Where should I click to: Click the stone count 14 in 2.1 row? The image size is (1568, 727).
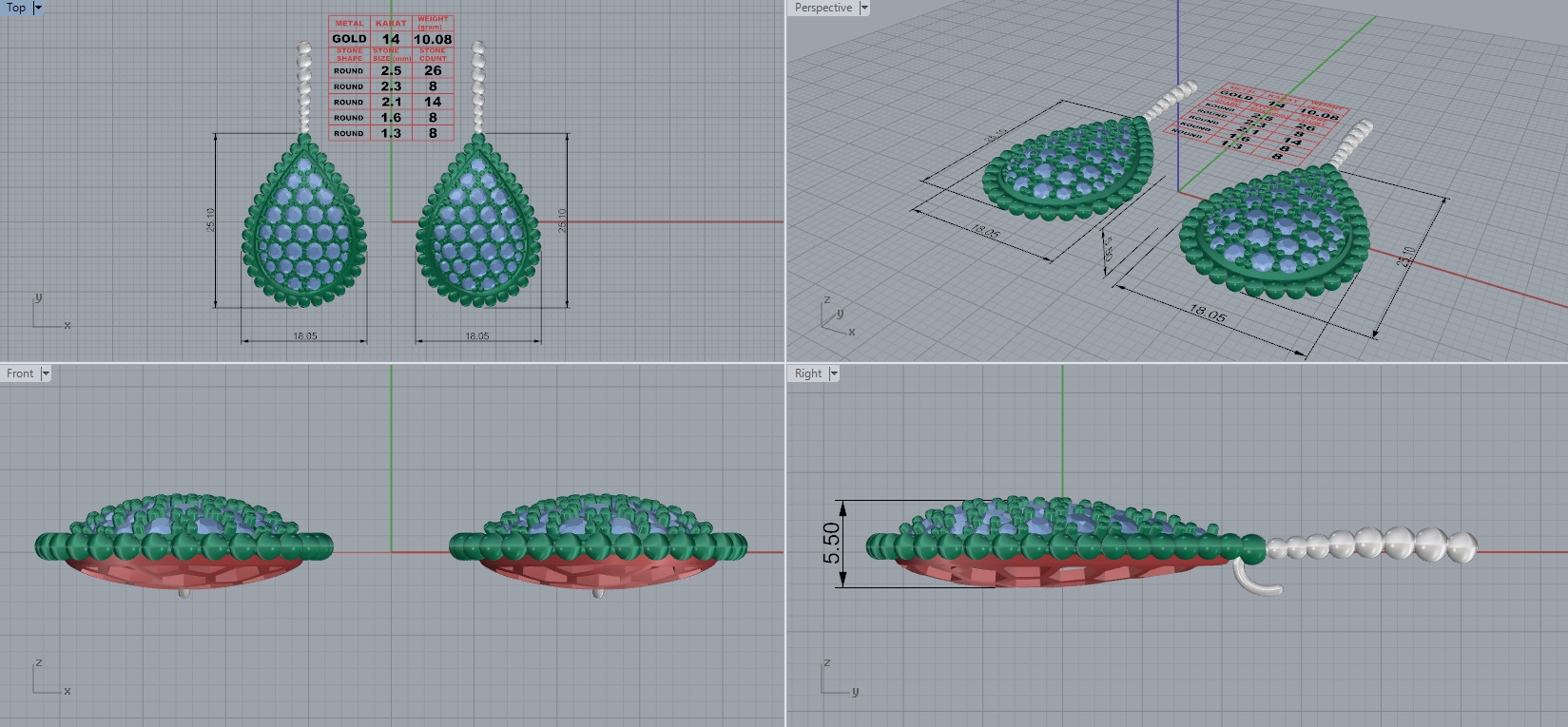(433, 102)
